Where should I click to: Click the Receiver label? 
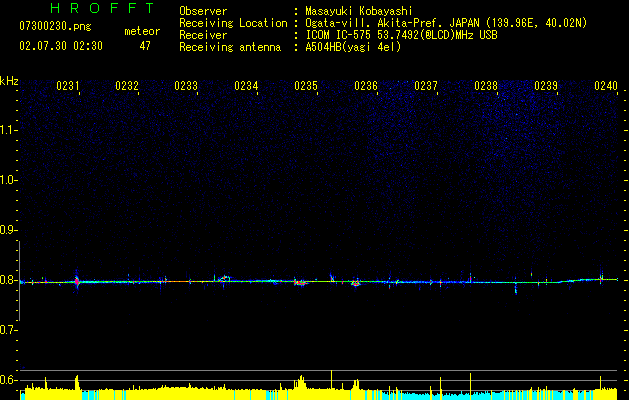[203, 35]
